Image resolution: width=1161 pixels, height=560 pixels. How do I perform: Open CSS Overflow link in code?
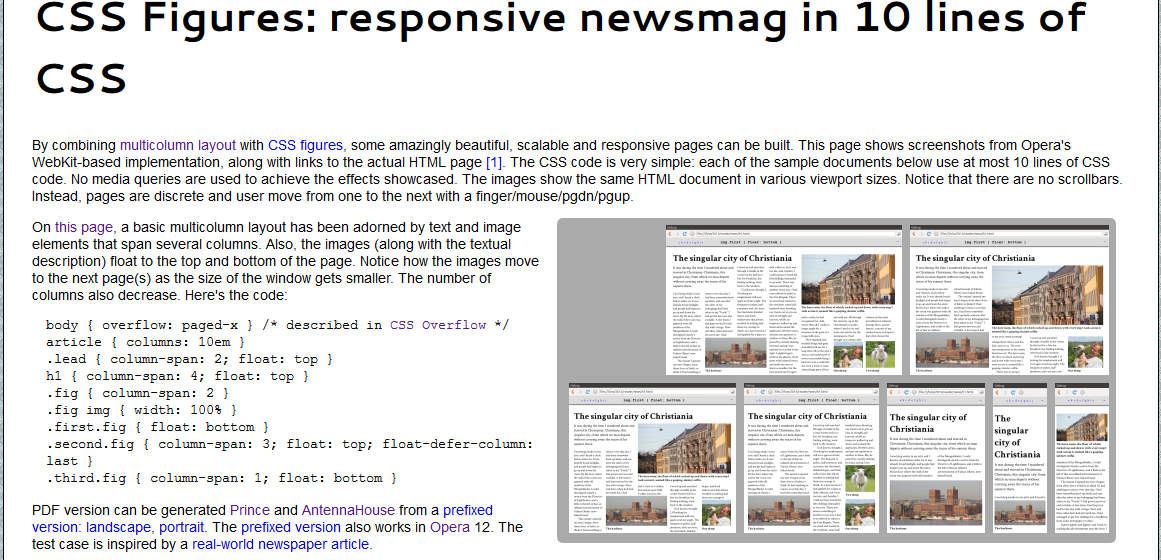click(438, 325)
